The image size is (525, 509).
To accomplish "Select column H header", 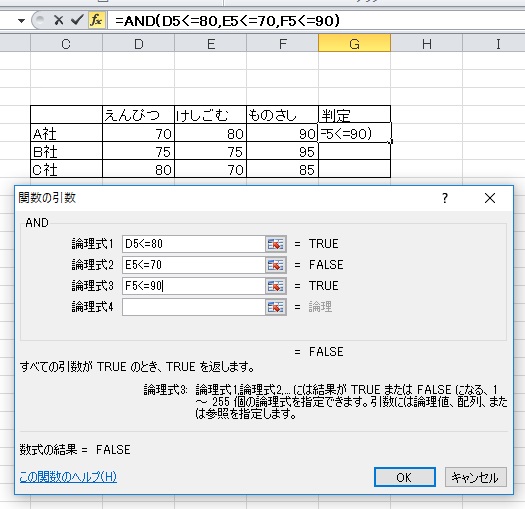I will coord(426,44).
